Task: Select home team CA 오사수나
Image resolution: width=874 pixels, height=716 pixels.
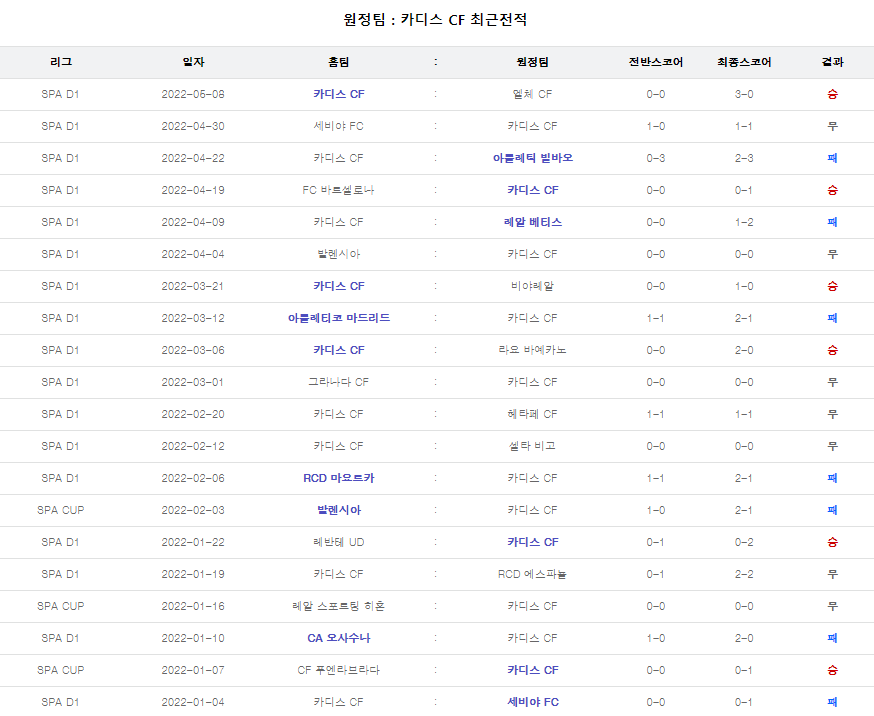Action: tap(338, 638)
